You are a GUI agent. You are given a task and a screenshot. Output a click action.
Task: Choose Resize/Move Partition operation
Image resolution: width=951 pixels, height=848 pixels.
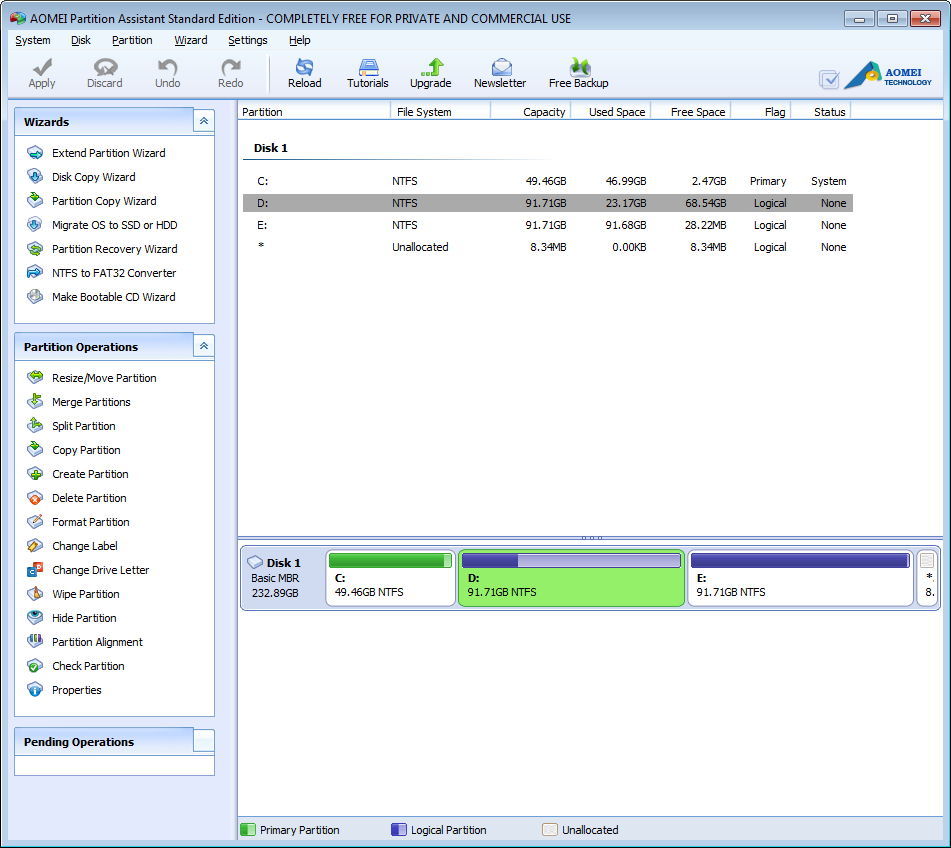104,378
